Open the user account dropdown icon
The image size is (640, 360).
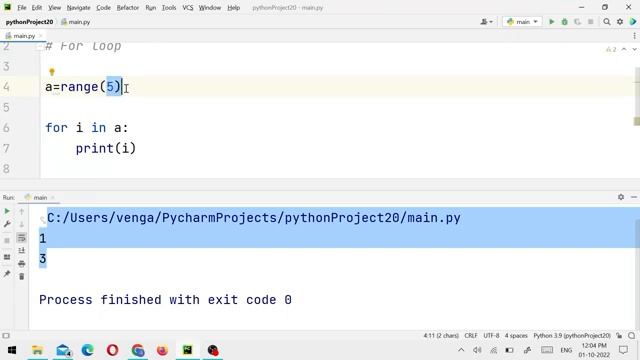click(x=487, y=22)
